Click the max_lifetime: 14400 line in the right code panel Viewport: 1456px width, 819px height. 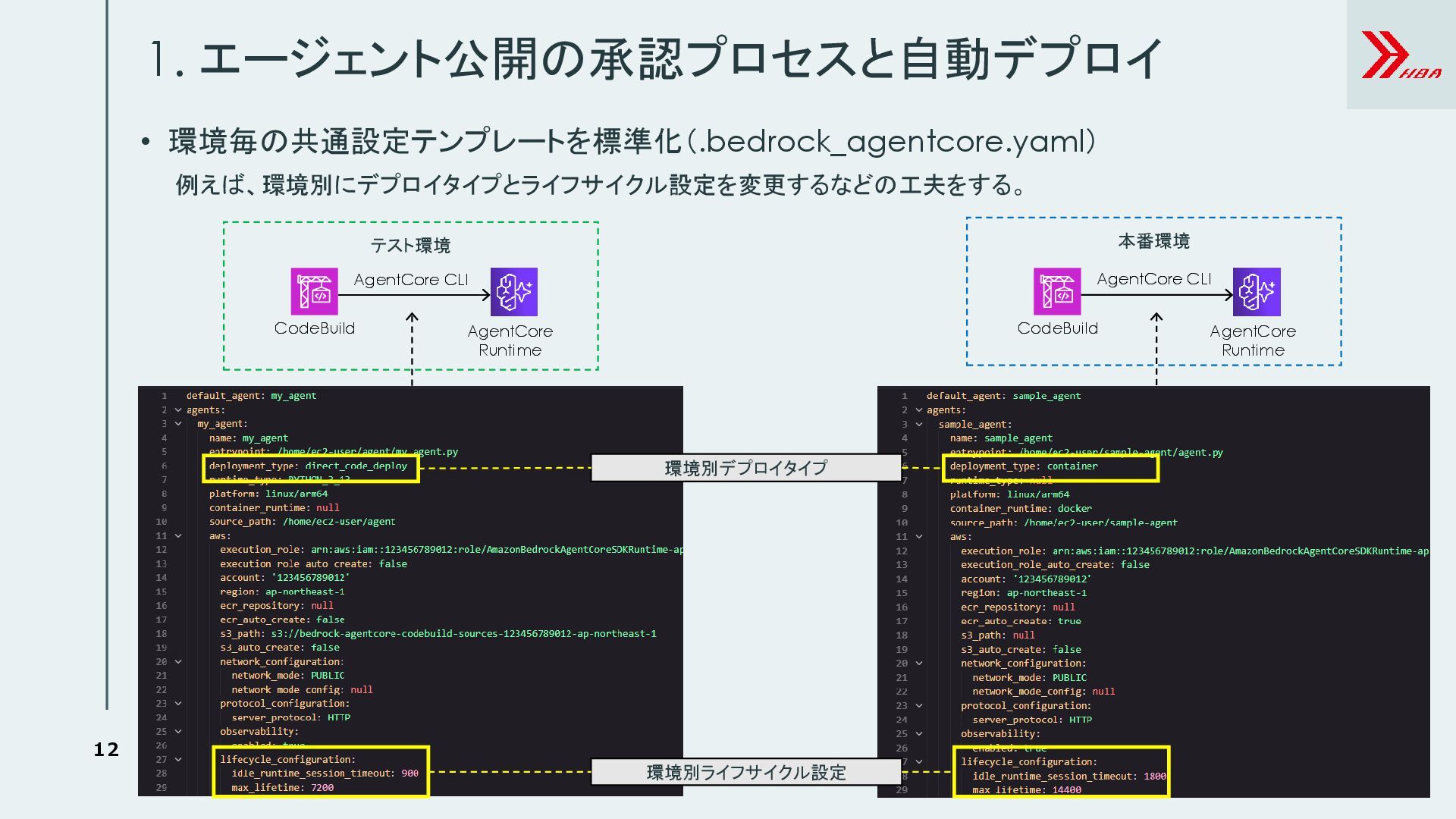click(1026, 790)
